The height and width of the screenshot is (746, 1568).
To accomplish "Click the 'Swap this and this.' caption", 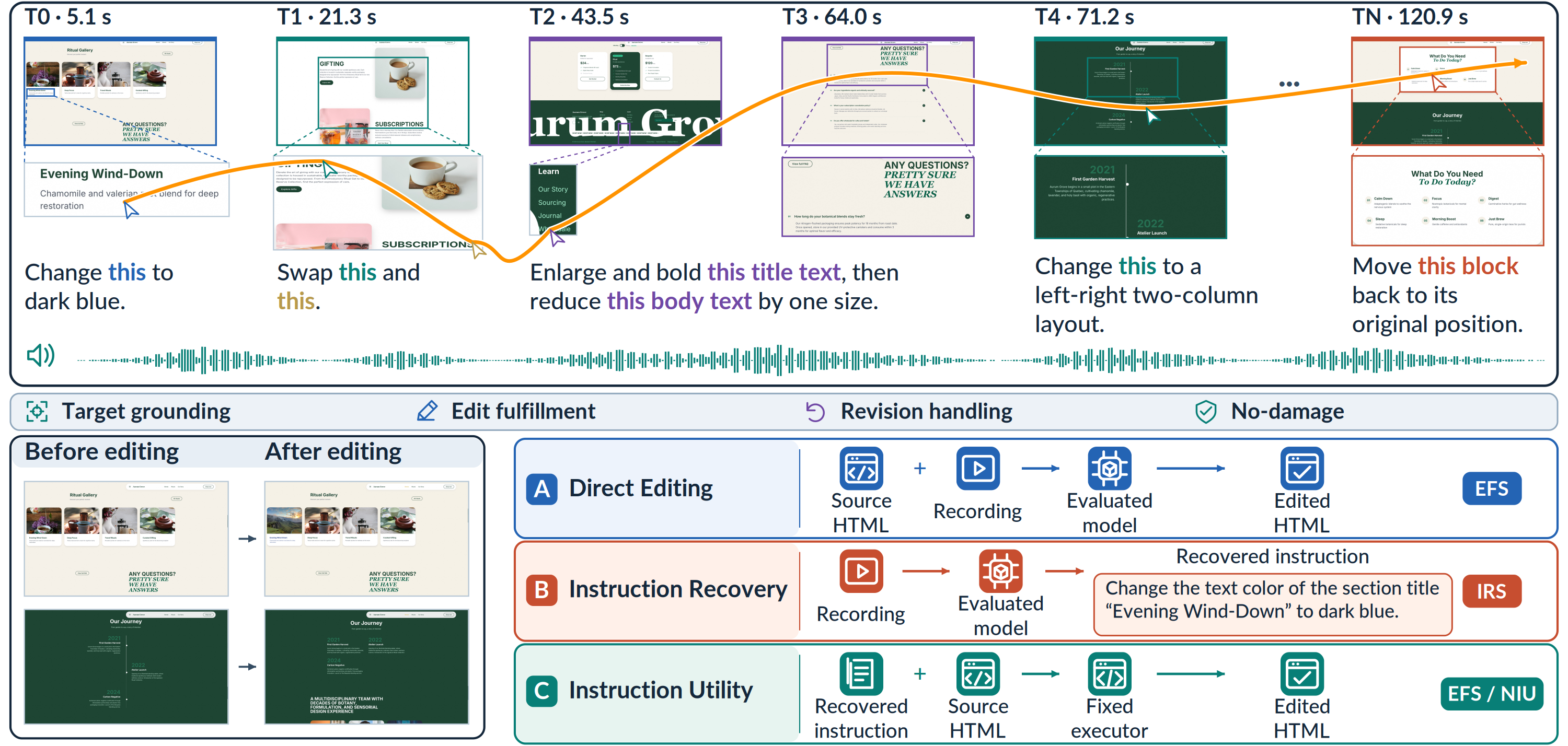I will click(x=348, y=287).
